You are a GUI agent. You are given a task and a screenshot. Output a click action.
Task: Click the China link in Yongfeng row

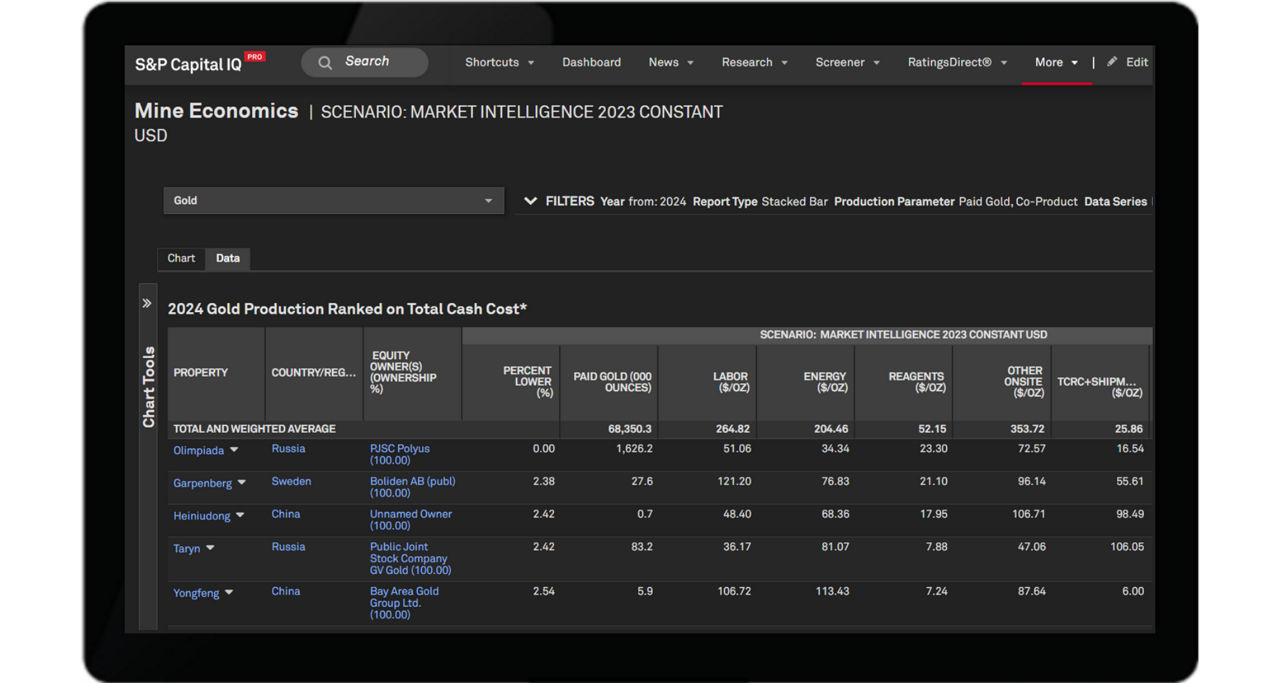285,591
